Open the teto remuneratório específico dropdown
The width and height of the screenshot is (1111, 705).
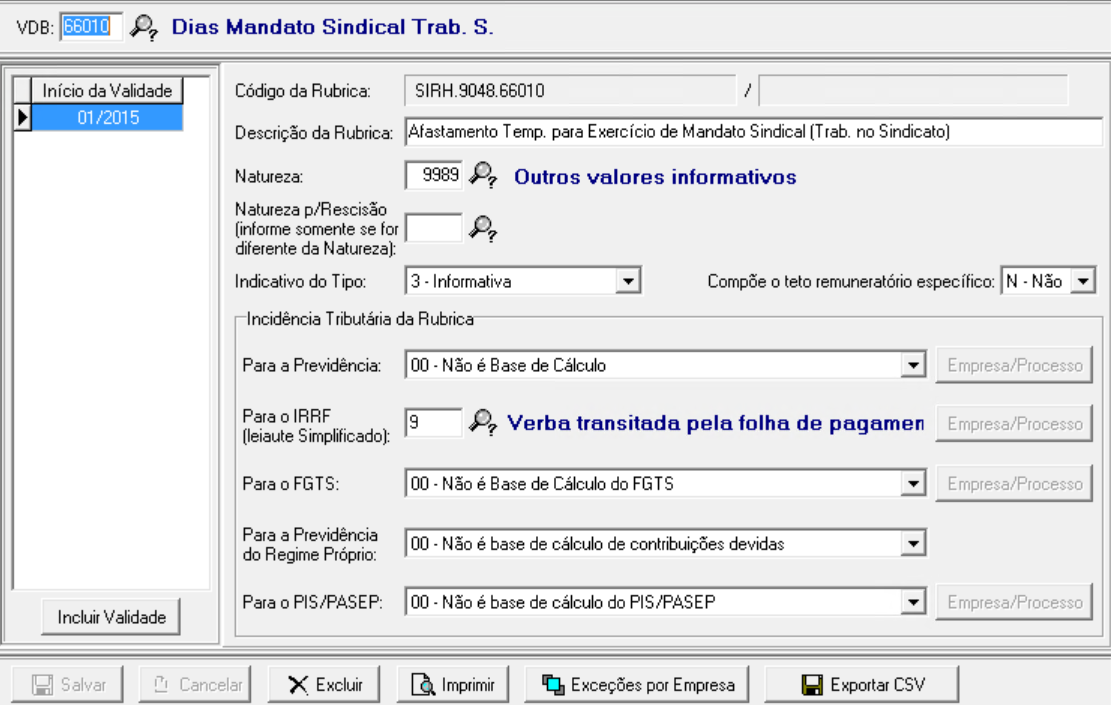1080,282
